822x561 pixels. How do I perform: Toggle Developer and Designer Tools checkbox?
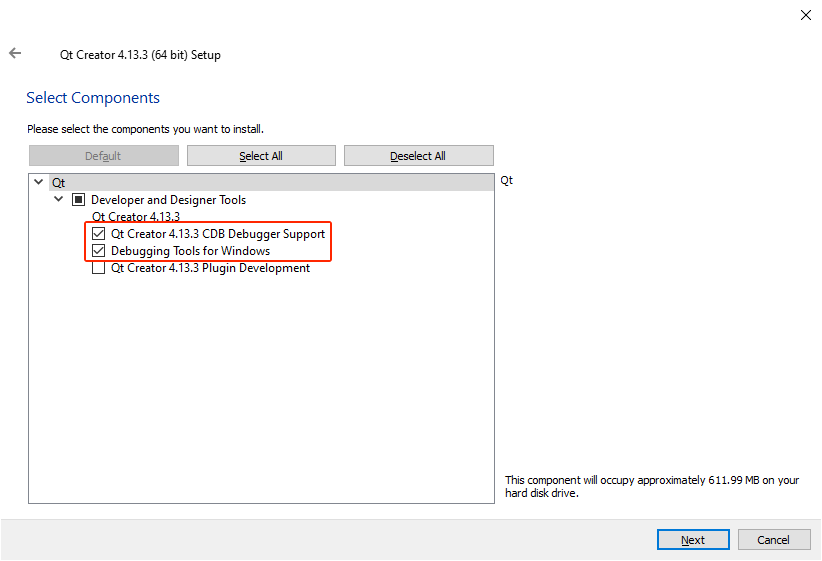tap(78, 199)
